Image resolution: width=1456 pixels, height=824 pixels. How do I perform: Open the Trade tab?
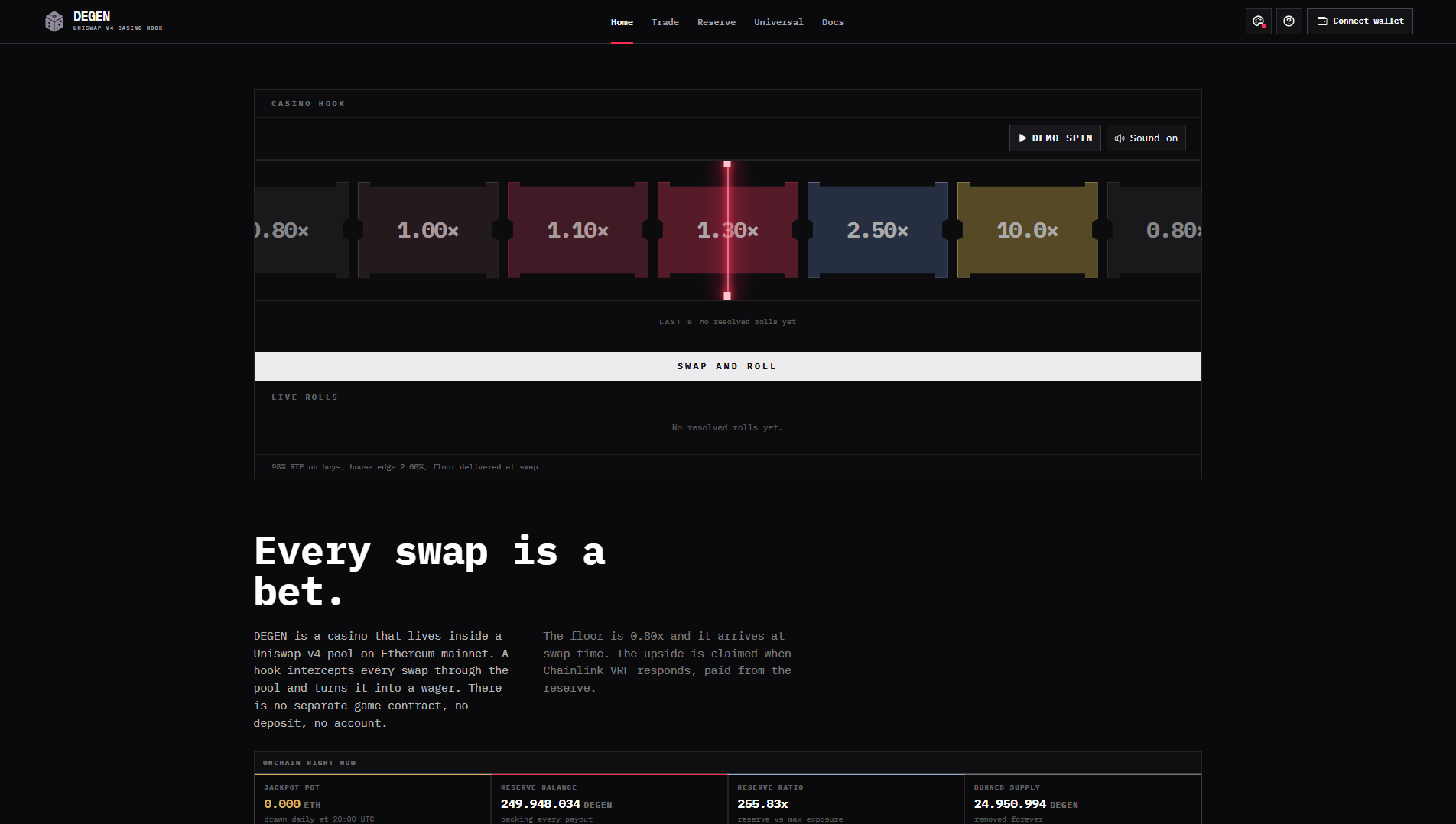click(x=665, y=22)
